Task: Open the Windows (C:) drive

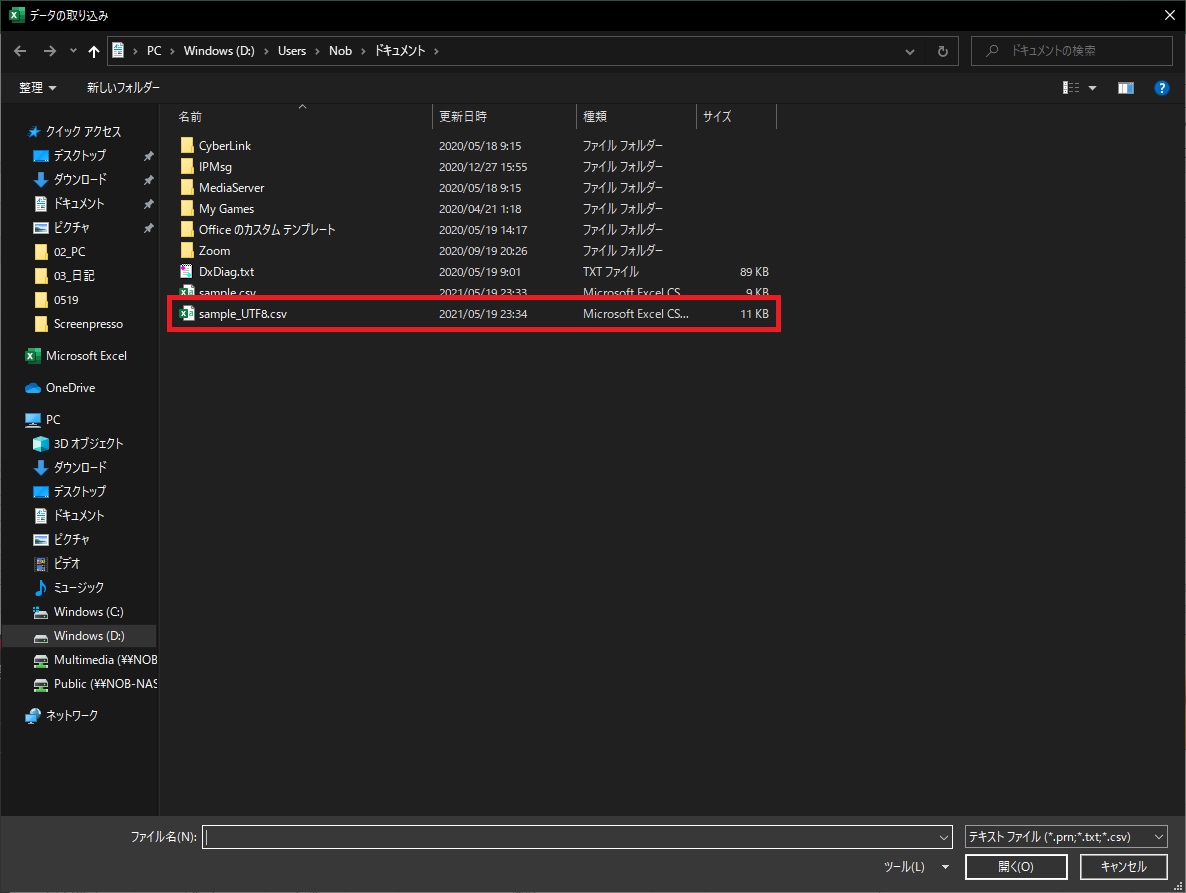Action: point(88,612)
